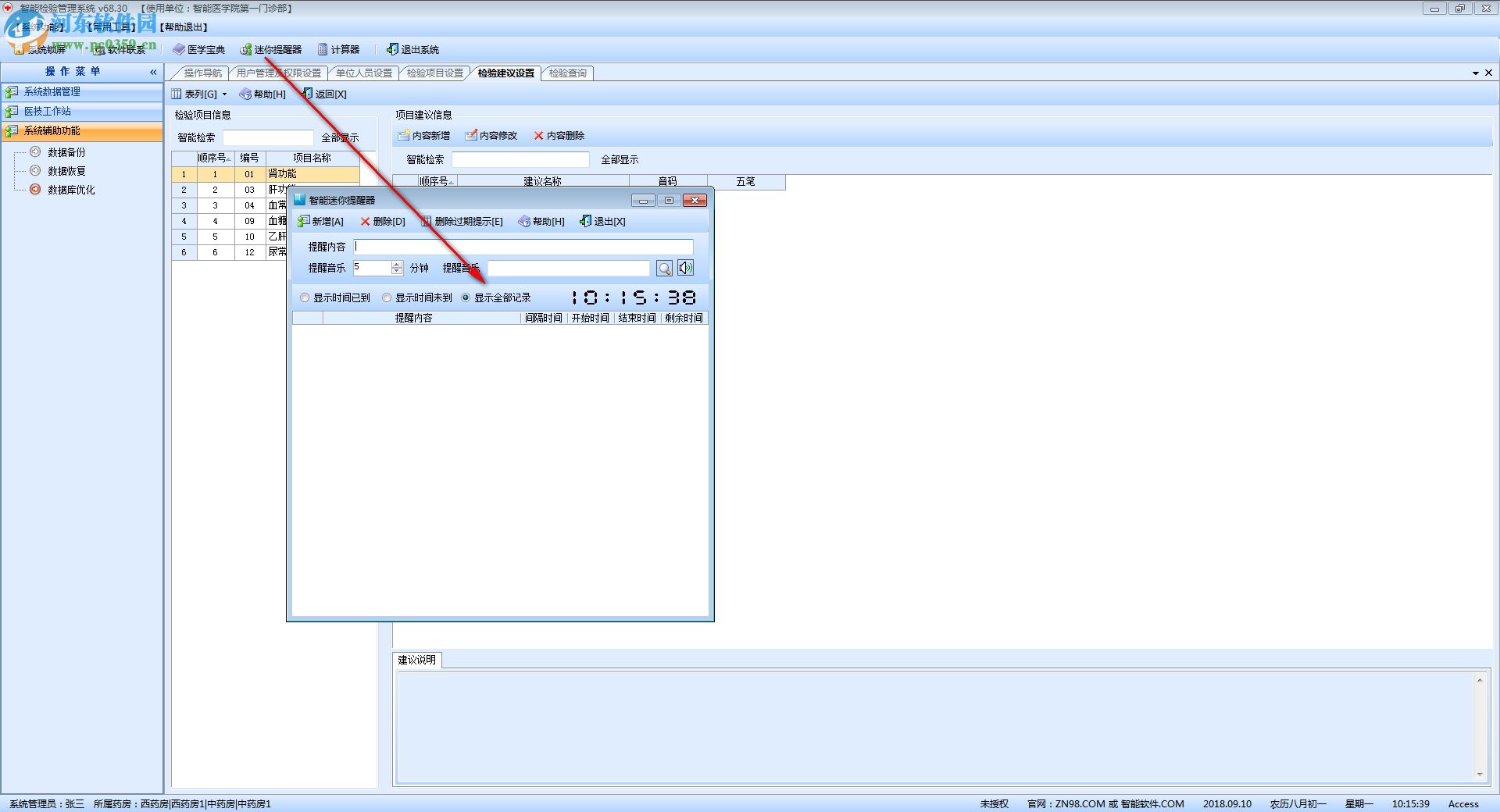Open the 医学宝典 medical reference tool
The image size is (1500, 812).
coord(199,49)
